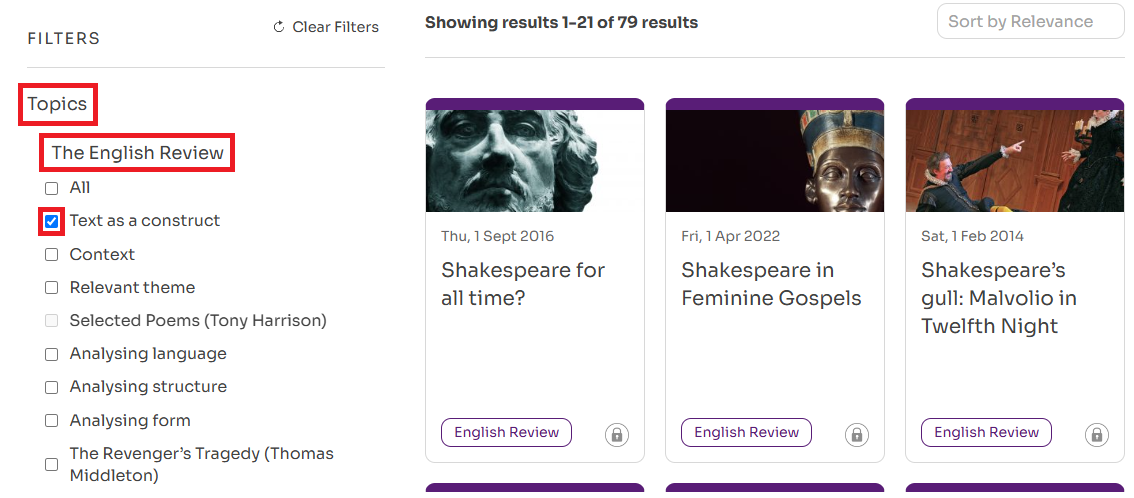Viewport: 1134px width, 498px height.
Task: Click lock icon on Malvolio Twelfth Night card
Action: tap(1096, 434)
